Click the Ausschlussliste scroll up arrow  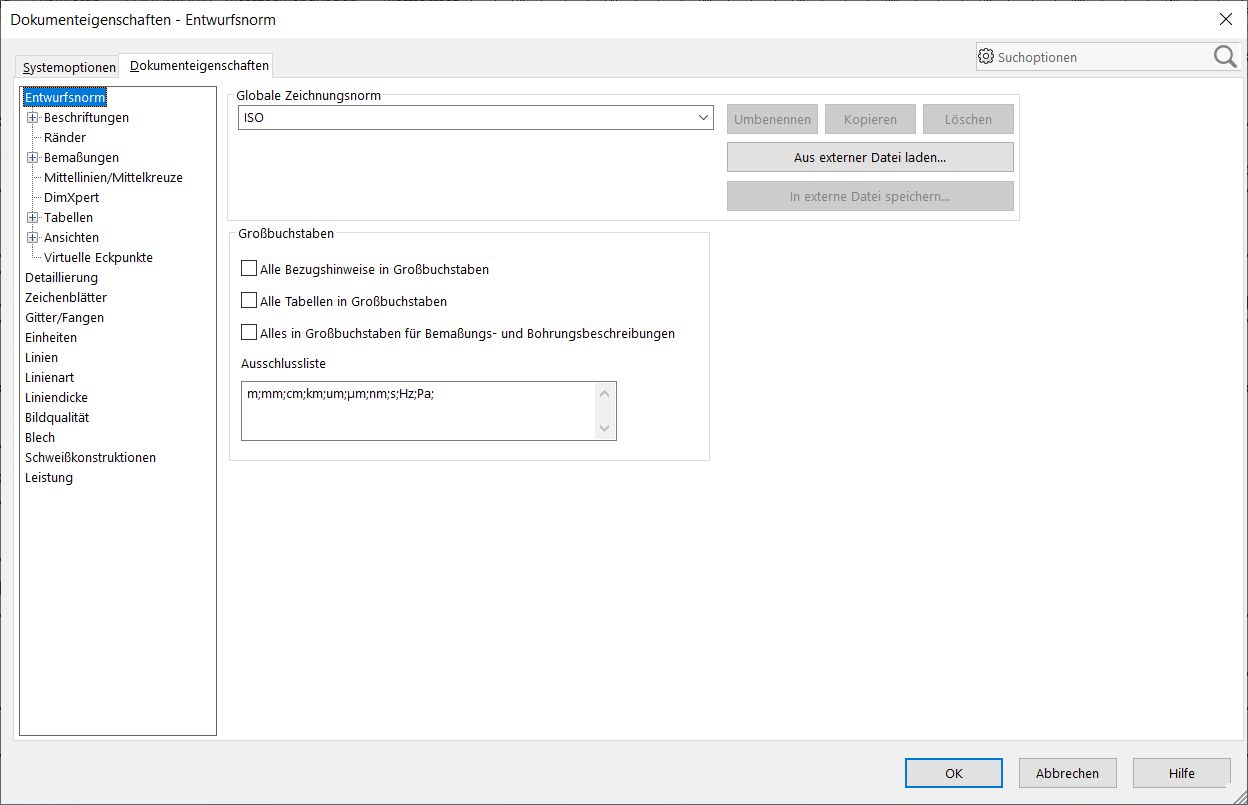(x=604, y=394)
